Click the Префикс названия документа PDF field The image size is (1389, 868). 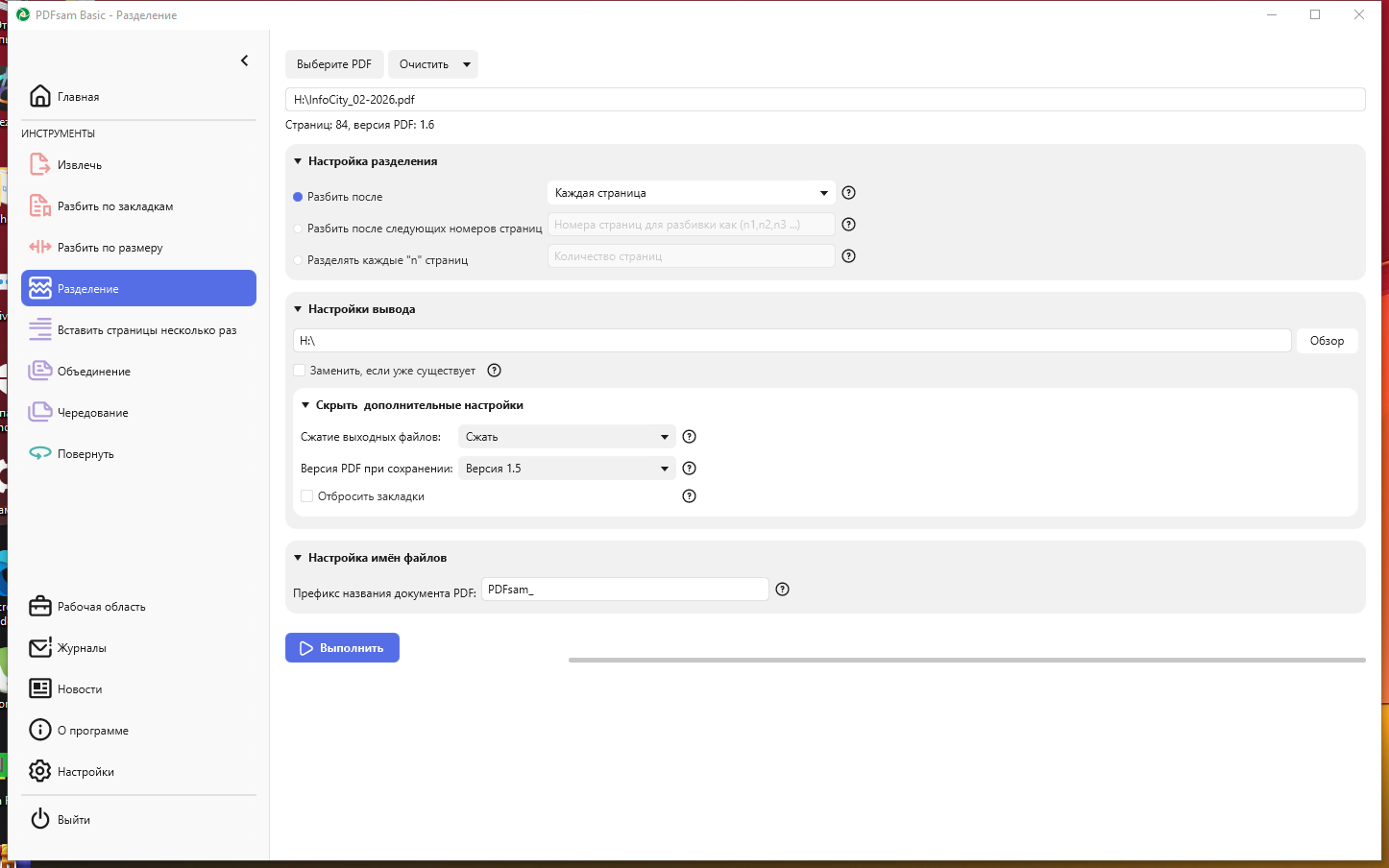[x=624, y=590]
